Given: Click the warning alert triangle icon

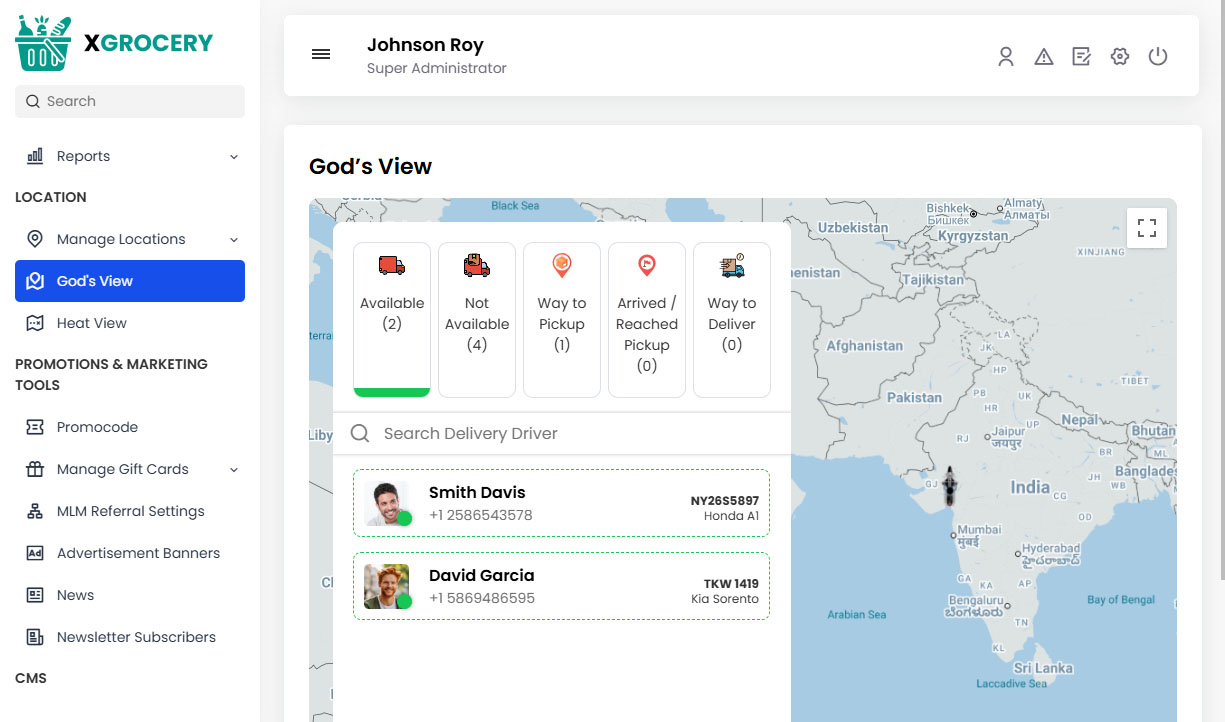Looking at the screenshot, I should 1044,57.
